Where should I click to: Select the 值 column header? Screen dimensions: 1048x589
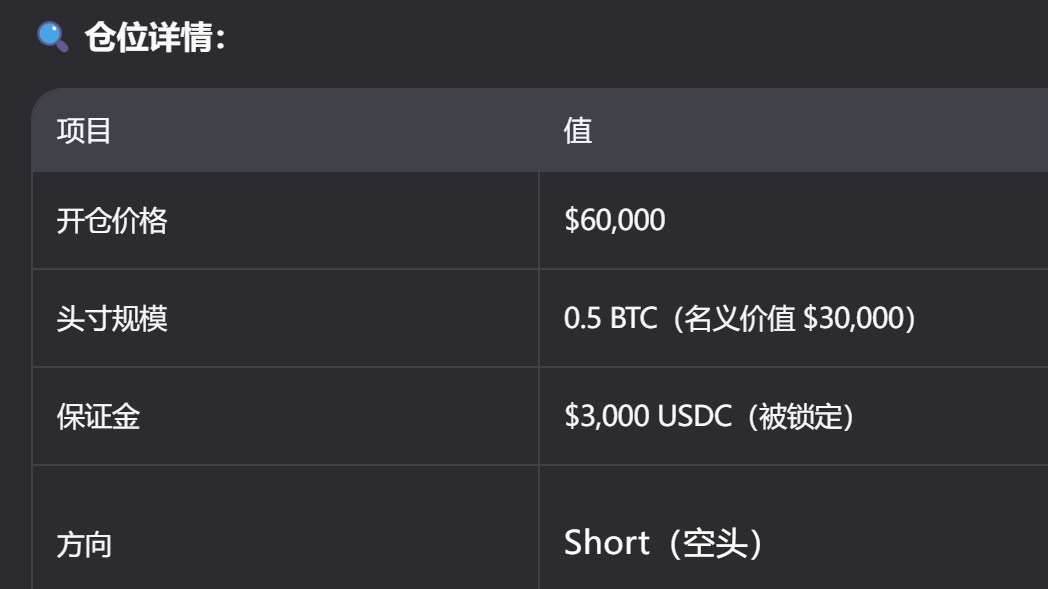click(578, 131)
